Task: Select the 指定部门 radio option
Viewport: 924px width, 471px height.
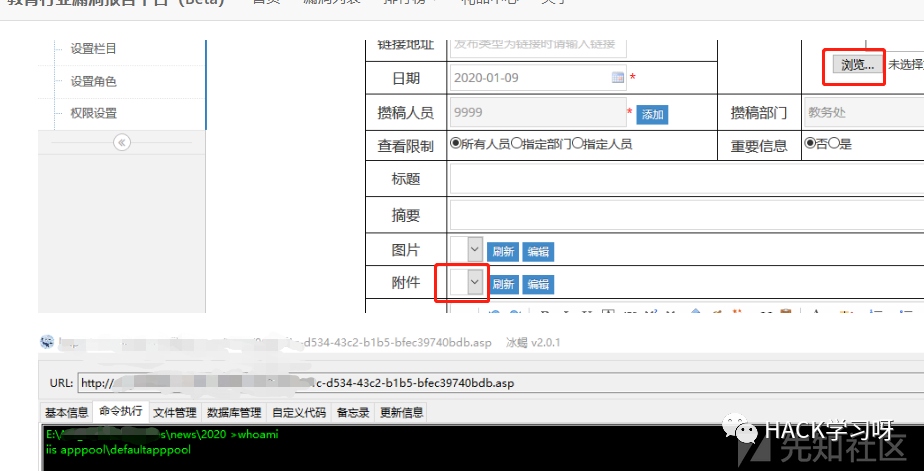Action: [516, 143]
